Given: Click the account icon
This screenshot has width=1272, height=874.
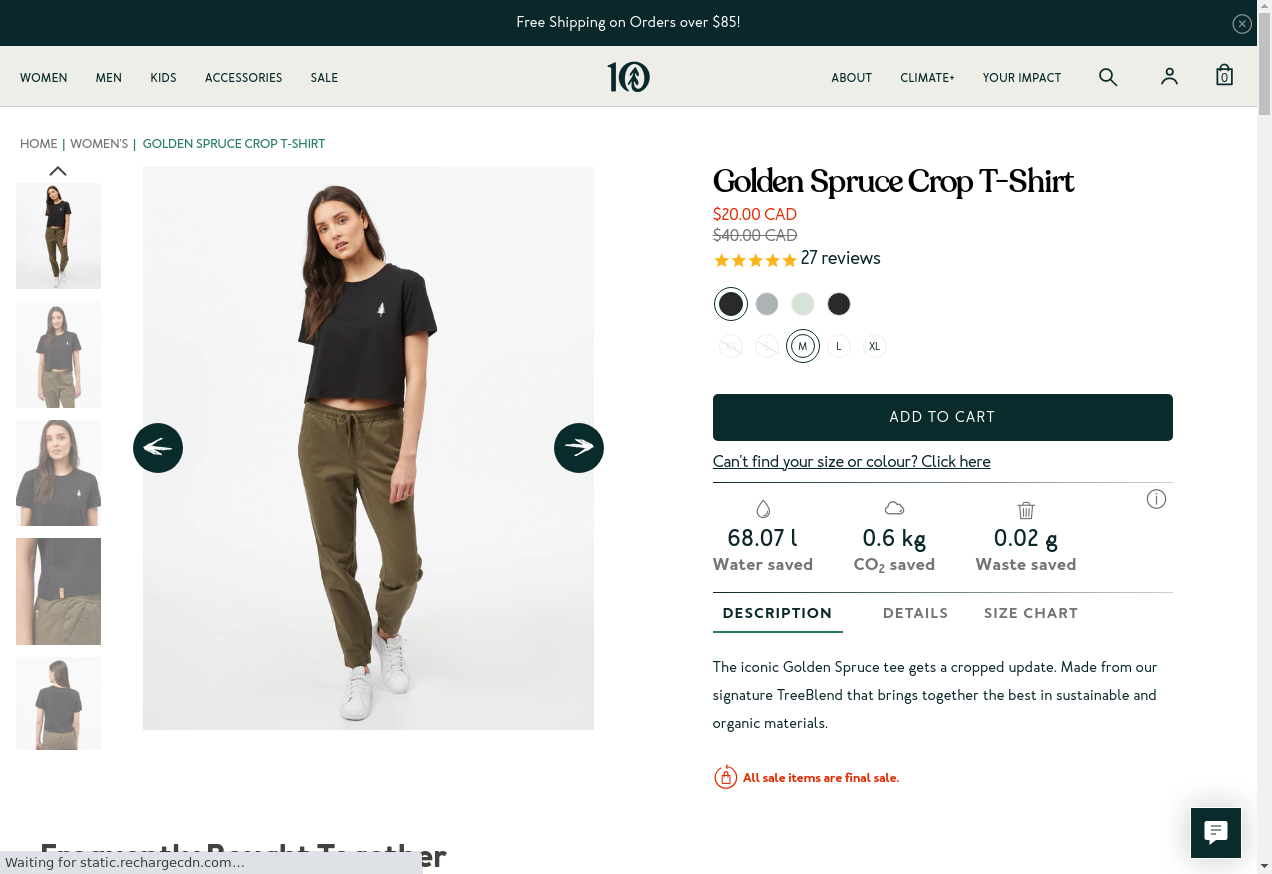Looking at the screenshot, I should click(x=1168, y=76).
